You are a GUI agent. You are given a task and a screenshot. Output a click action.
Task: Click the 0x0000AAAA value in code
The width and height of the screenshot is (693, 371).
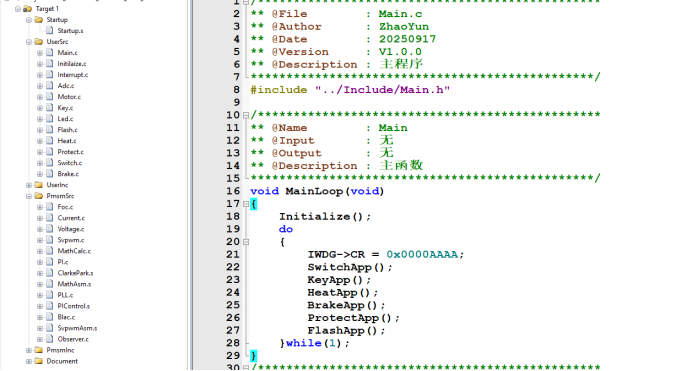(x=422, y=254)
